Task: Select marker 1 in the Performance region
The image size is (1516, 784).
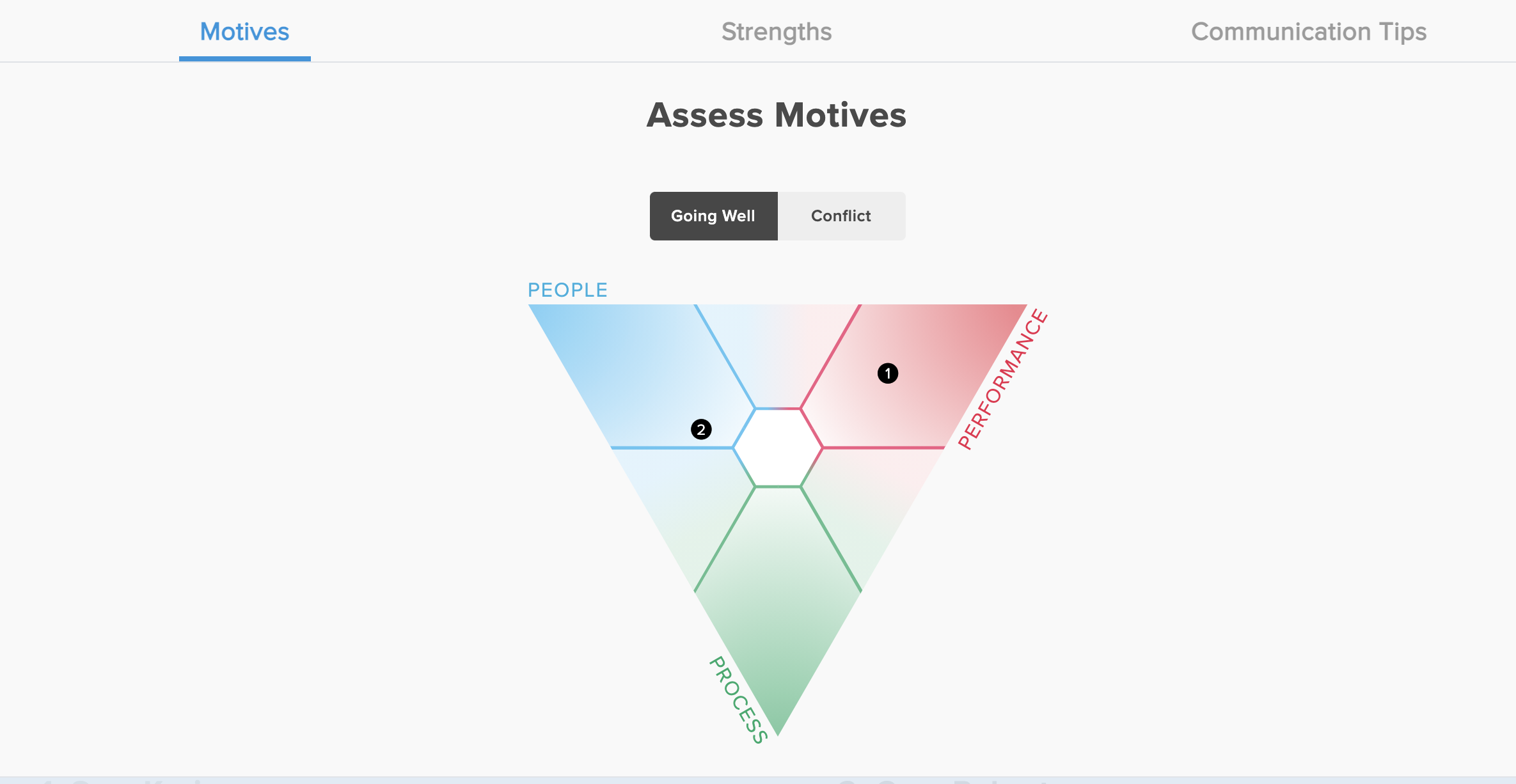Action: click(x=888, y=373)
